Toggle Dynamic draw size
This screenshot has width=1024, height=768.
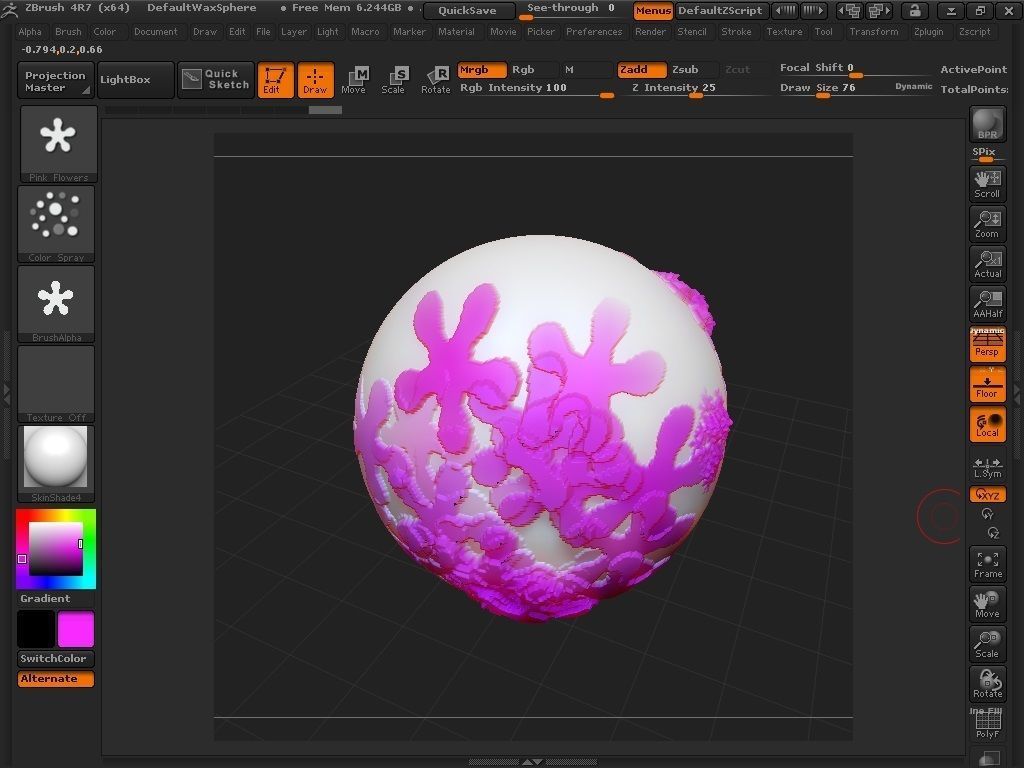(x=914, y=86)
